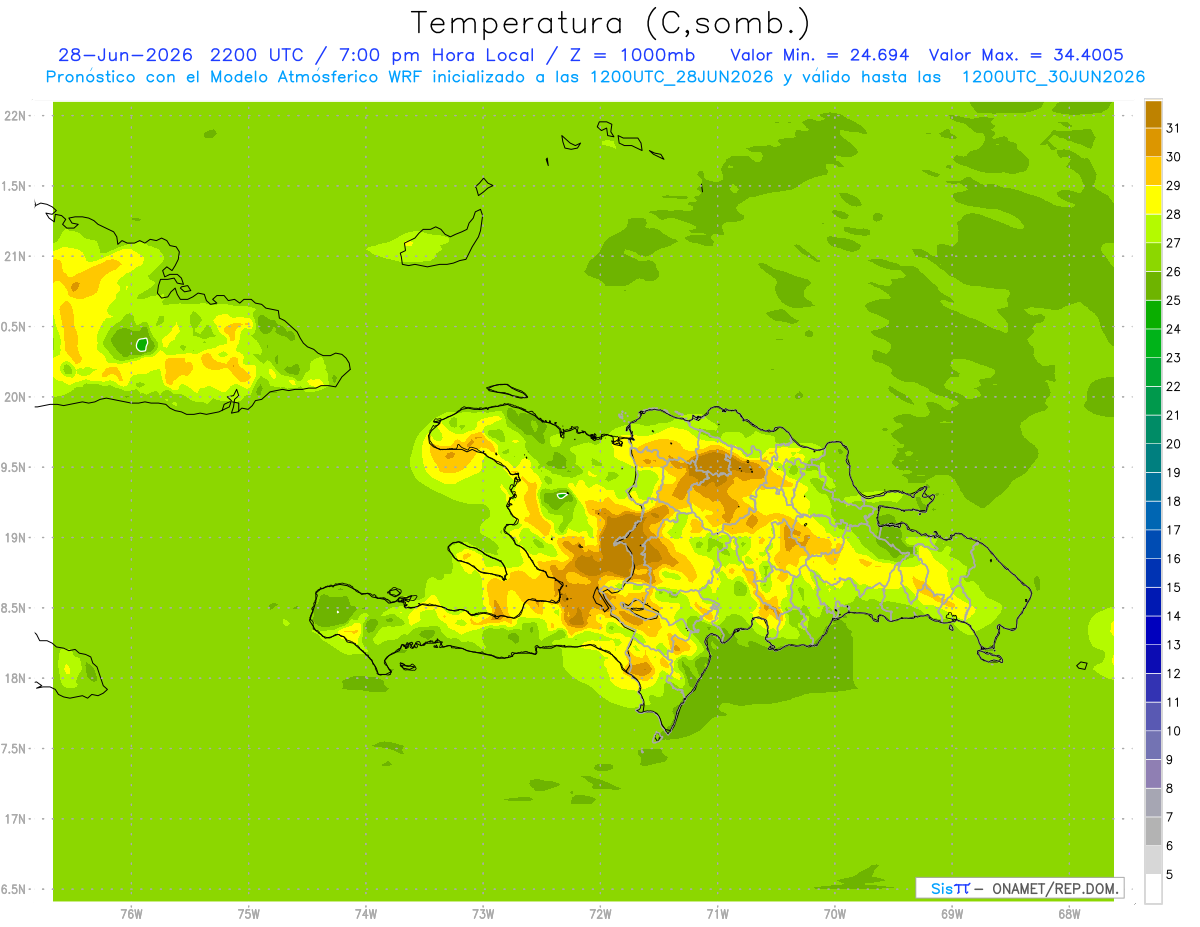Pick the lime legend swatch between 27 and 28

1153,228
